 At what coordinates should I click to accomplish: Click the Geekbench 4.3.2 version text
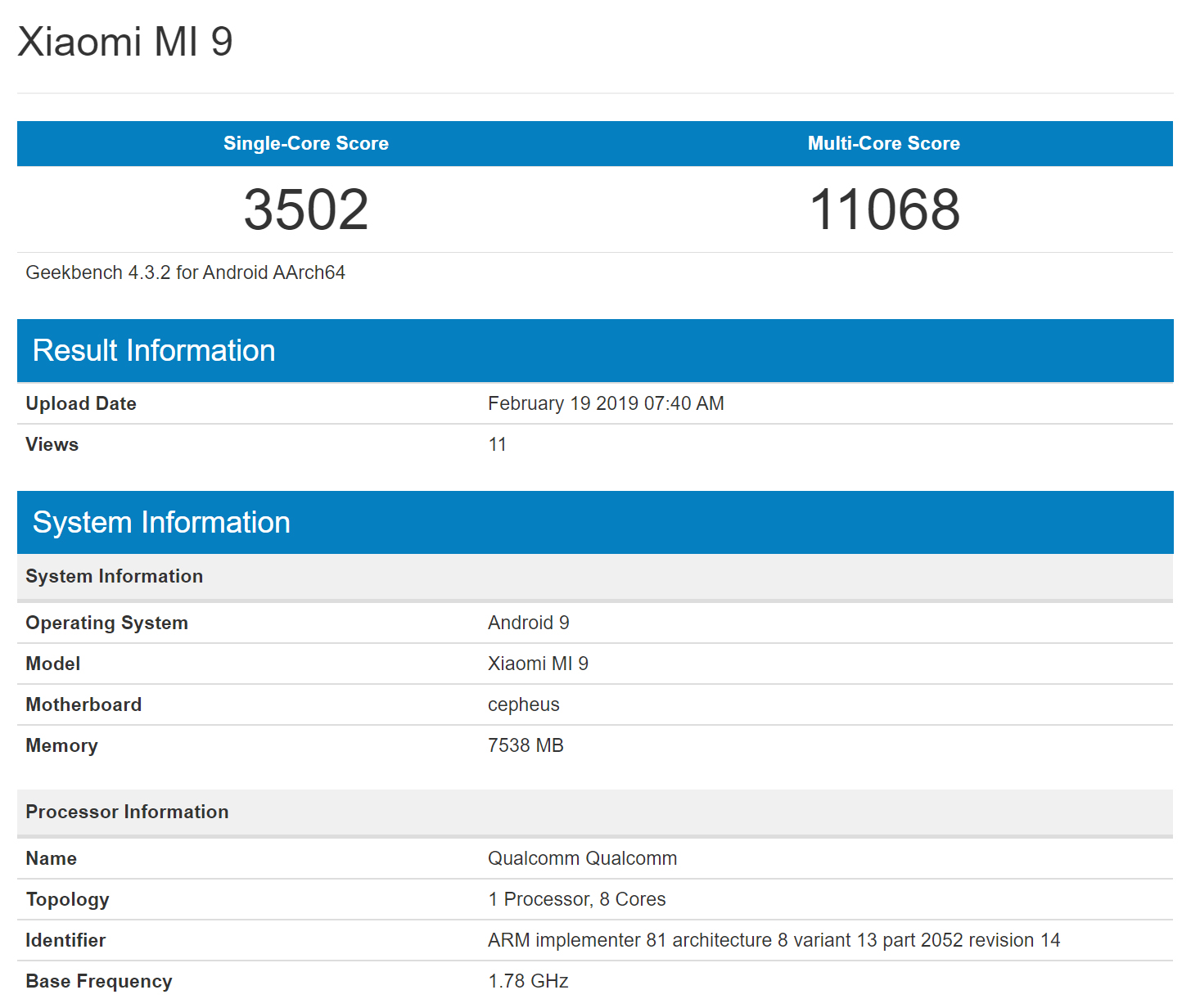point(185,272)
